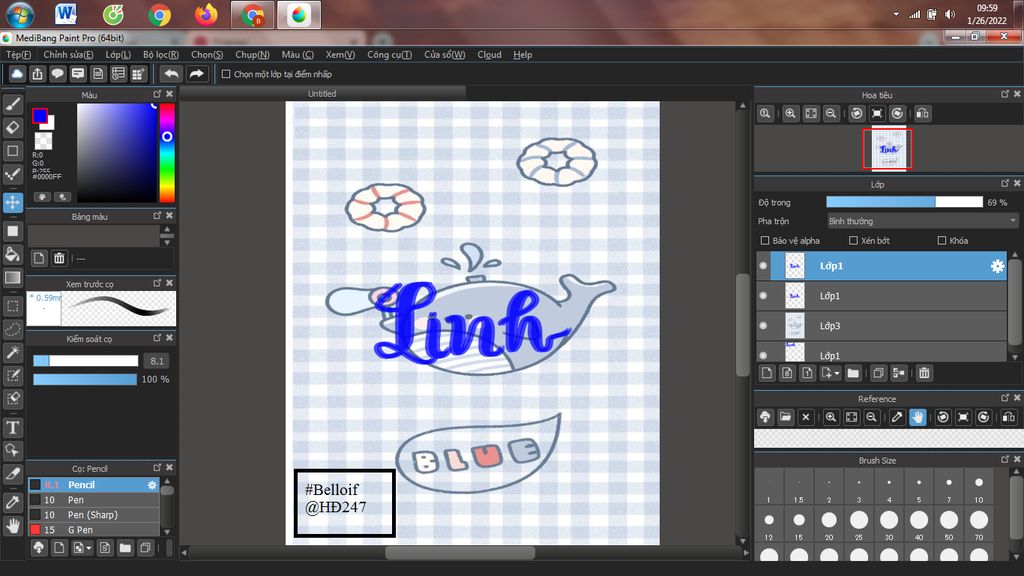Viewport: 1024px width, 576px height.
Task: Open Word from the taskbar
Action: 65,14
